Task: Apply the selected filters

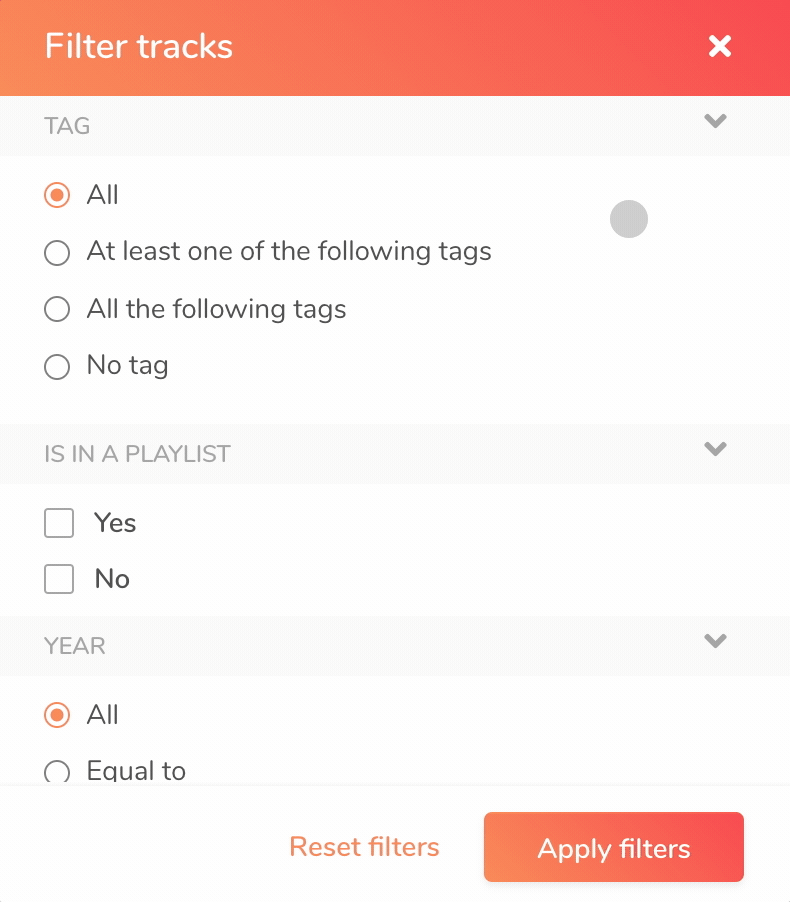Action: 614,847
